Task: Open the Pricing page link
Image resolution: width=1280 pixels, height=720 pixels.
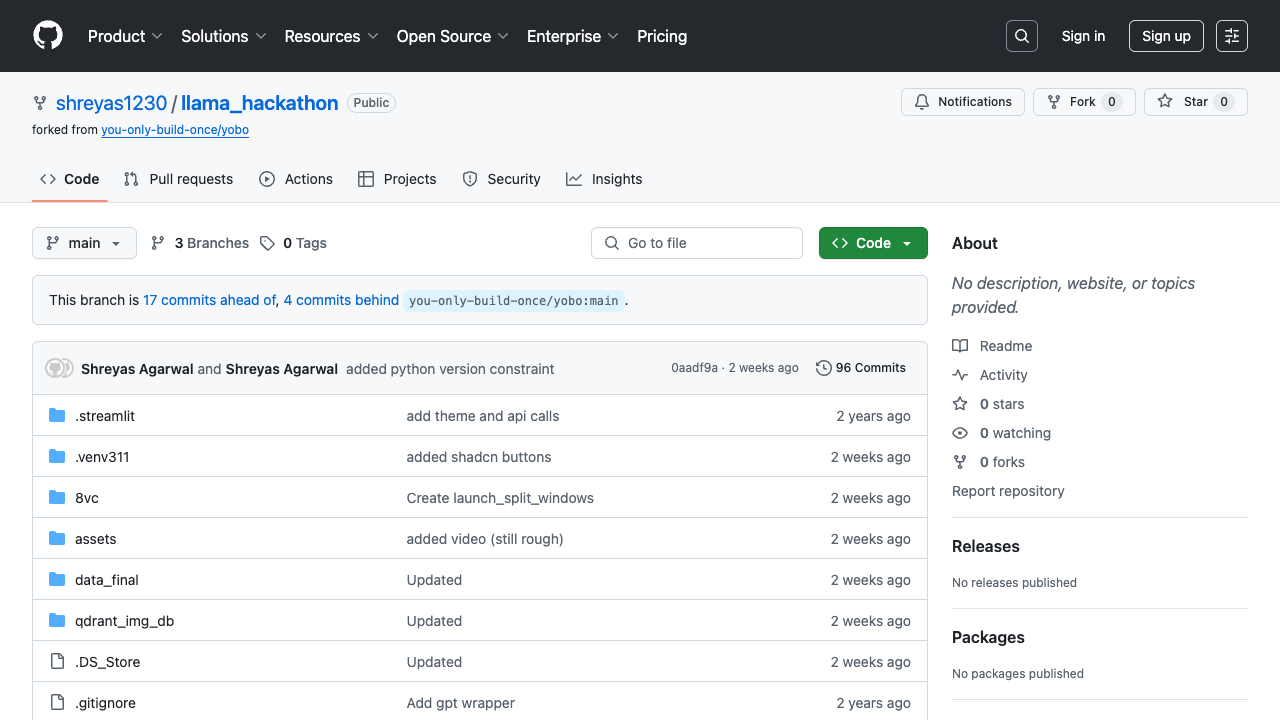Action: point(662,36)
